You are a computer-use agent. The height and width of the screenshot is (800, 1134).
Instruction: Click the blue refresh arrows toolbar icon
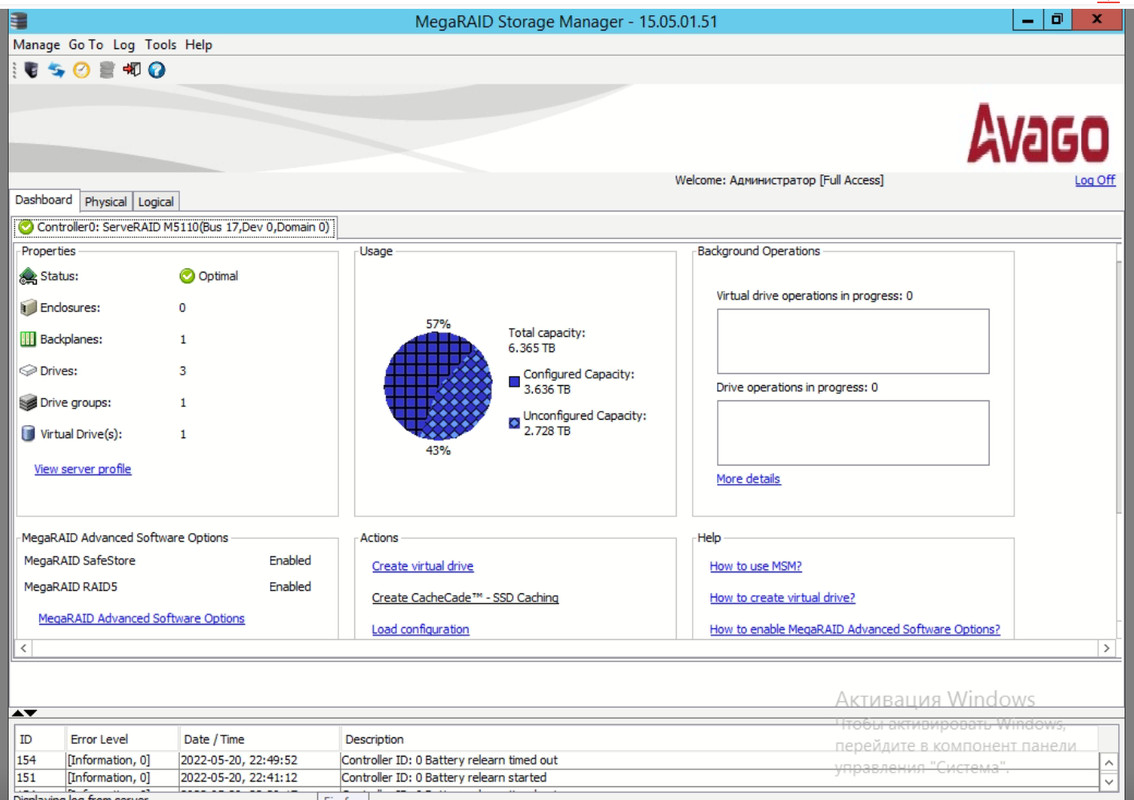pos(56,70)
